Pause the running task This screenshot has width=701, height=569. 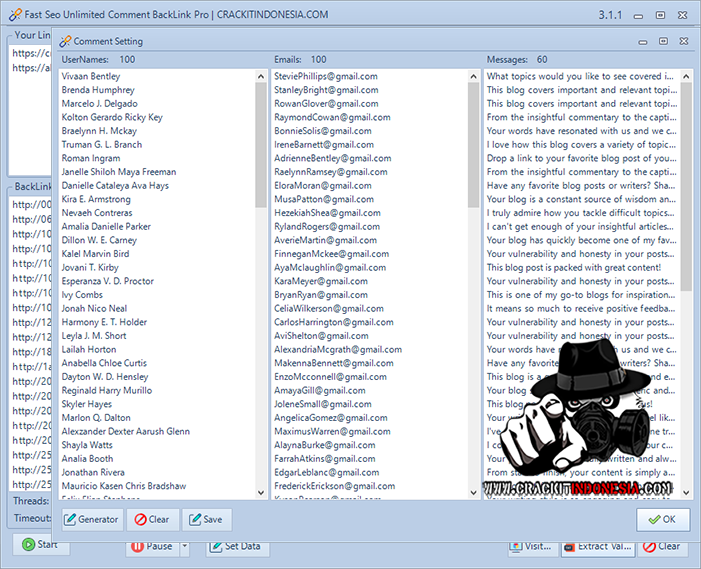pyautogui.click(x=151, y=546)
